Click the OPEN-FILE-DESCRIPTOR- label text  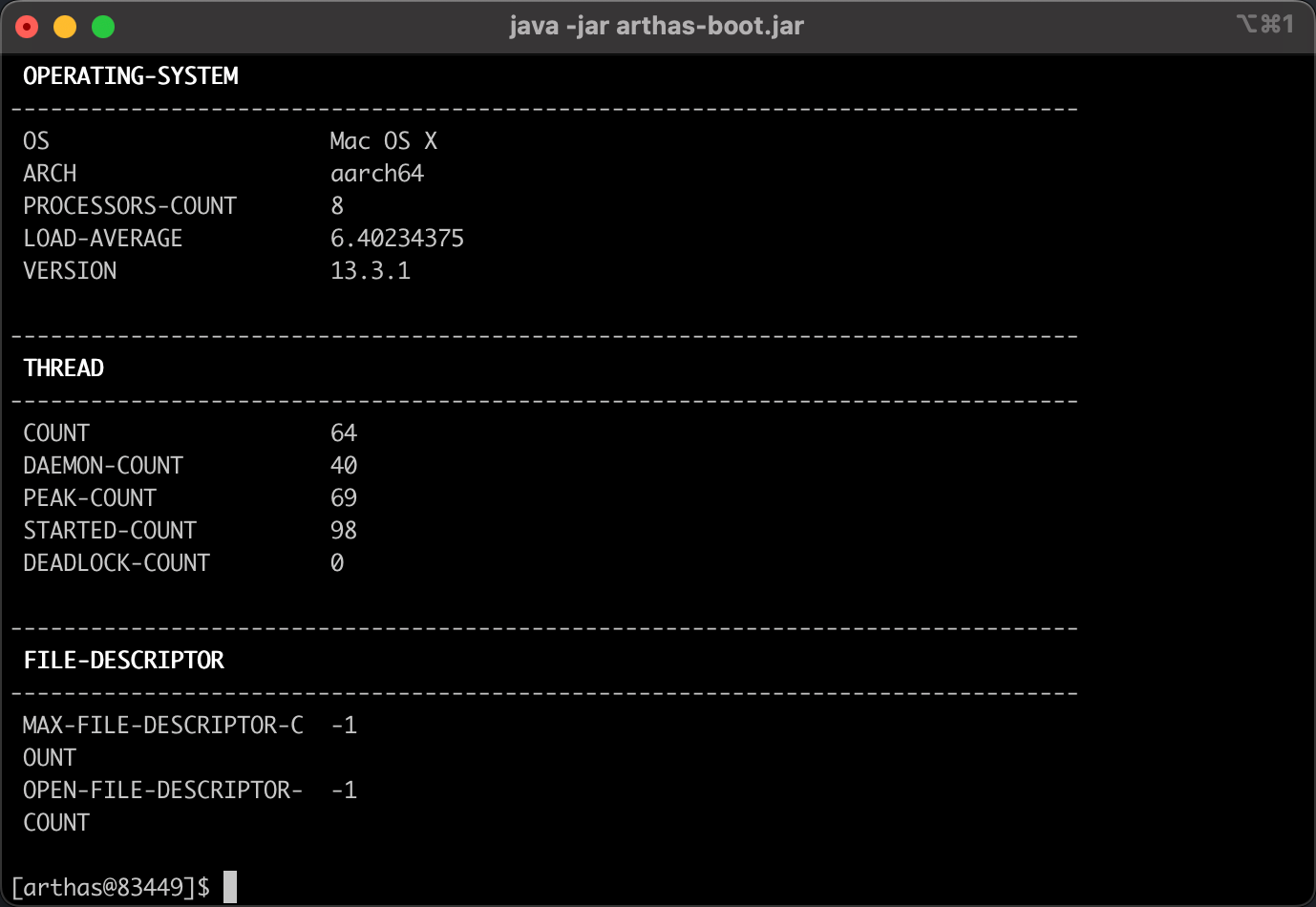click(x=163, y=791)
